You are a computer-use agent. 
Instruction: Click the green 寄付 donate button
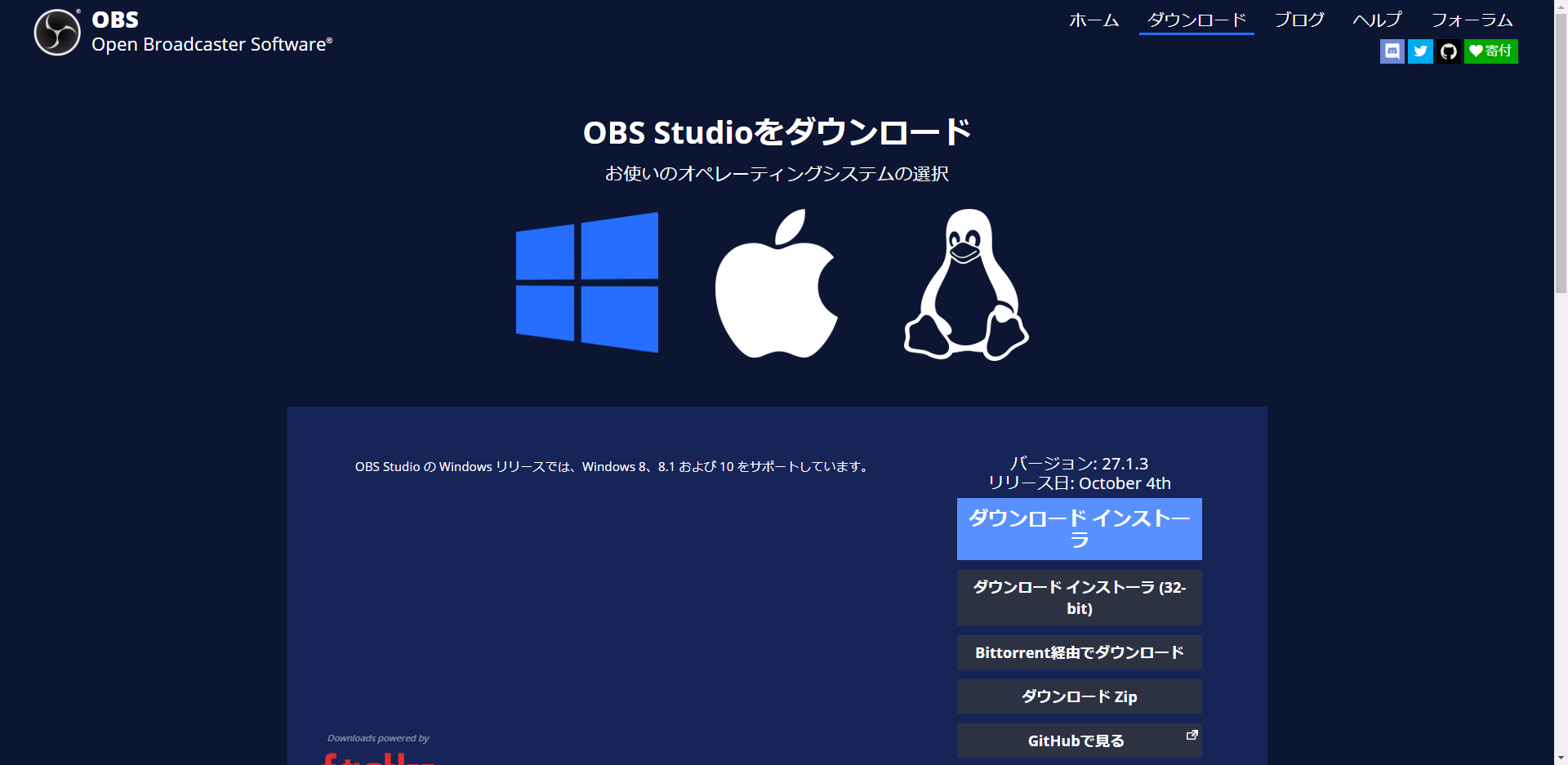tap(1491, 51)
